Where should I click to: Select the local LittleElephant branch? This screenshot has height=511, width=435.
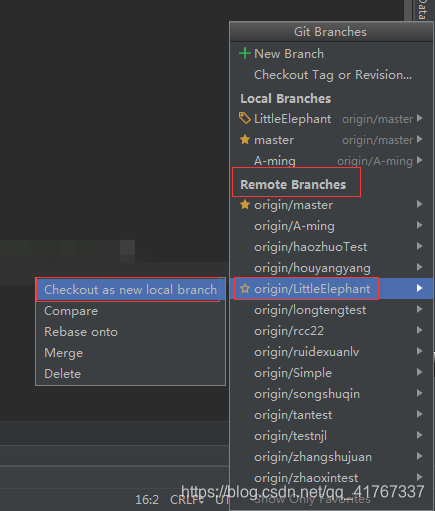point(331,118)
